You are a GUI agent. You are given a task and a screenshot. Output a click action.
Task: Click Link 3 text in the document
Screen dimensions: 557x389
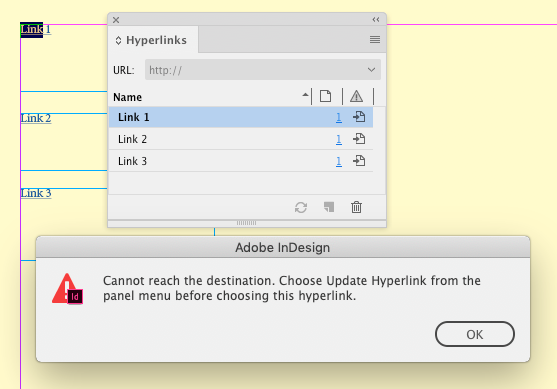pyautogui.click(x=36, y=193)
